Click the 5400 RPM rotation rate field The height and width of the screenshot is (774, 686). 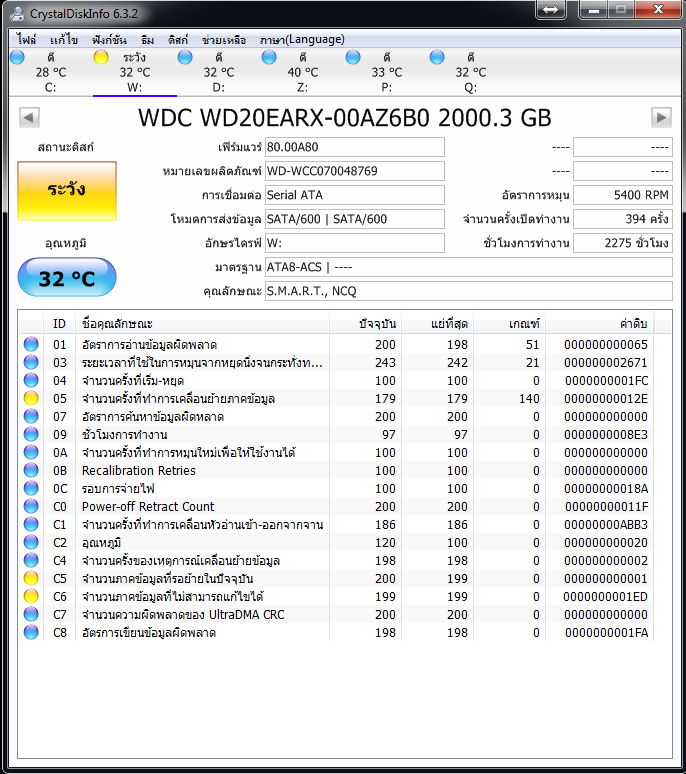pyautogui.click(x=623, y=195)
